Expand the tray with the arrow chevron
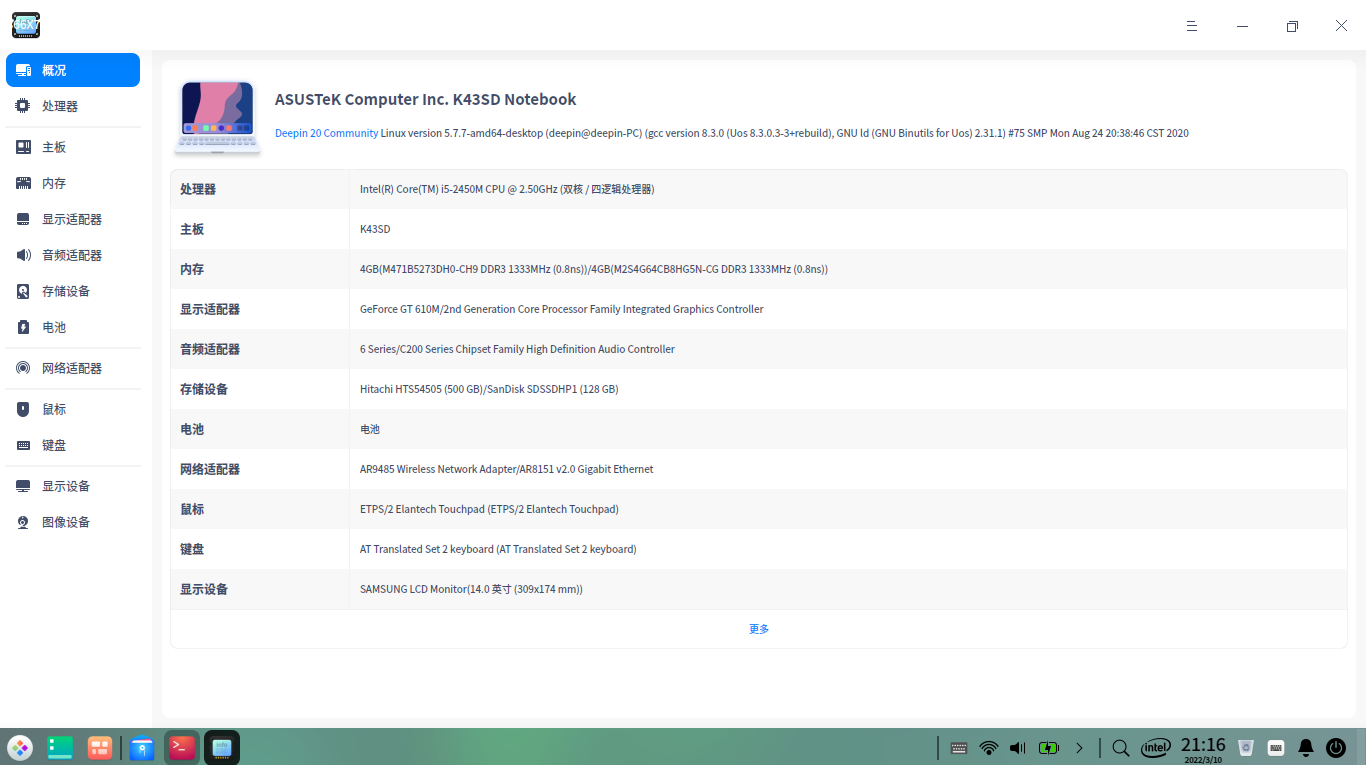This screenshot has width=1366, height=765. tap(1079, 747)
